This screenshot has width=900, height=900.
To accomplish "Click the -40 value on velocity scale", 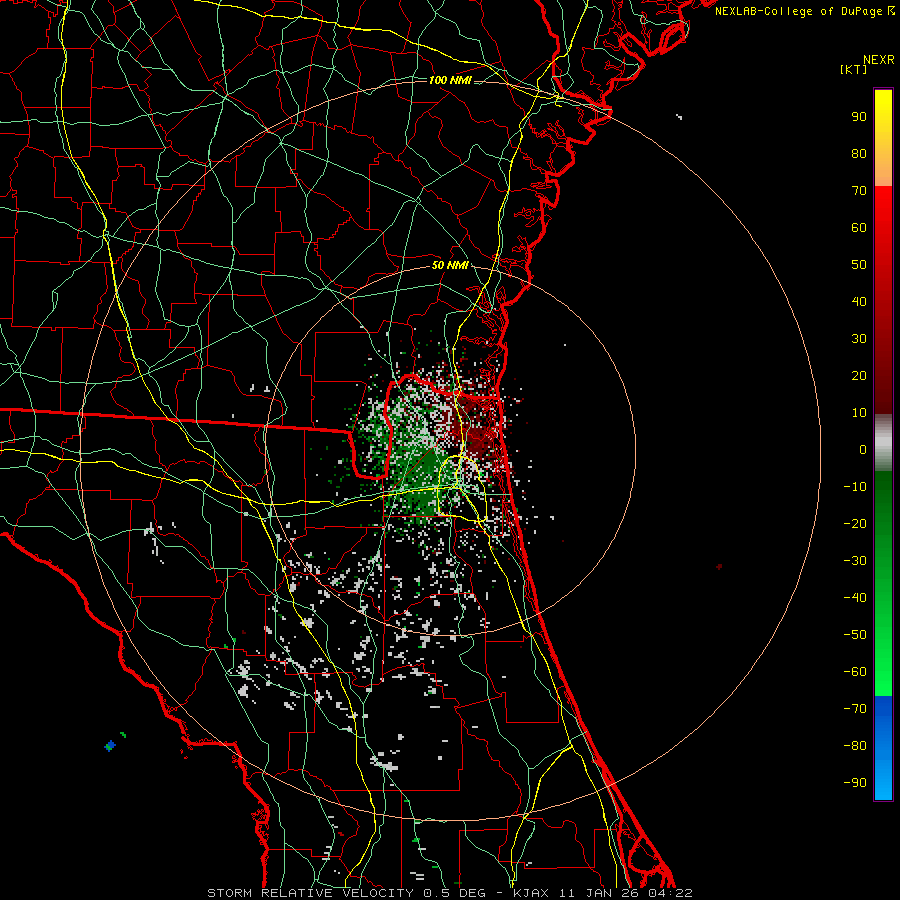I will click(855, 598).
